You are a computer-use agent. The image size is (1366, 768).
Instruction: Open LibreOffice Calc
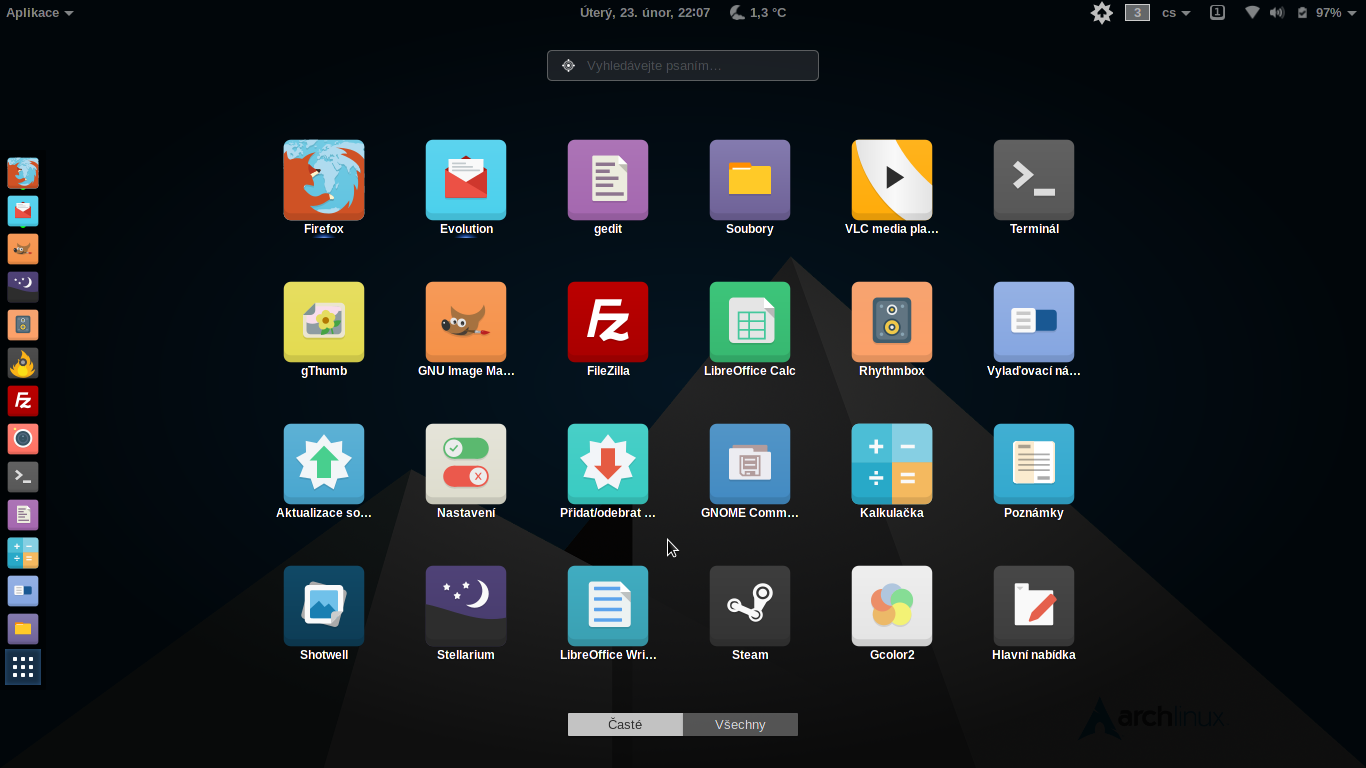point(750,323)
